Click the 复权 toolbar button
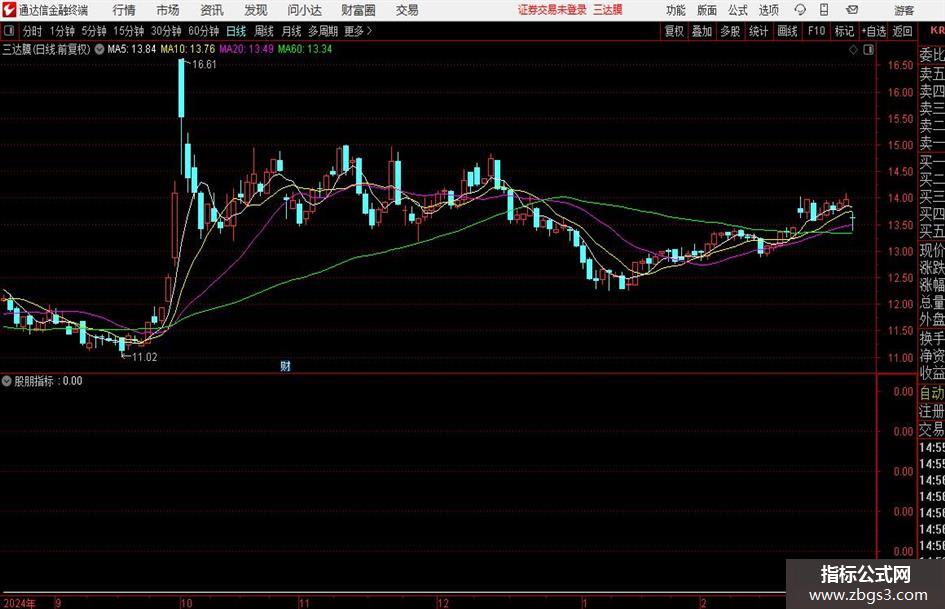 674,31
